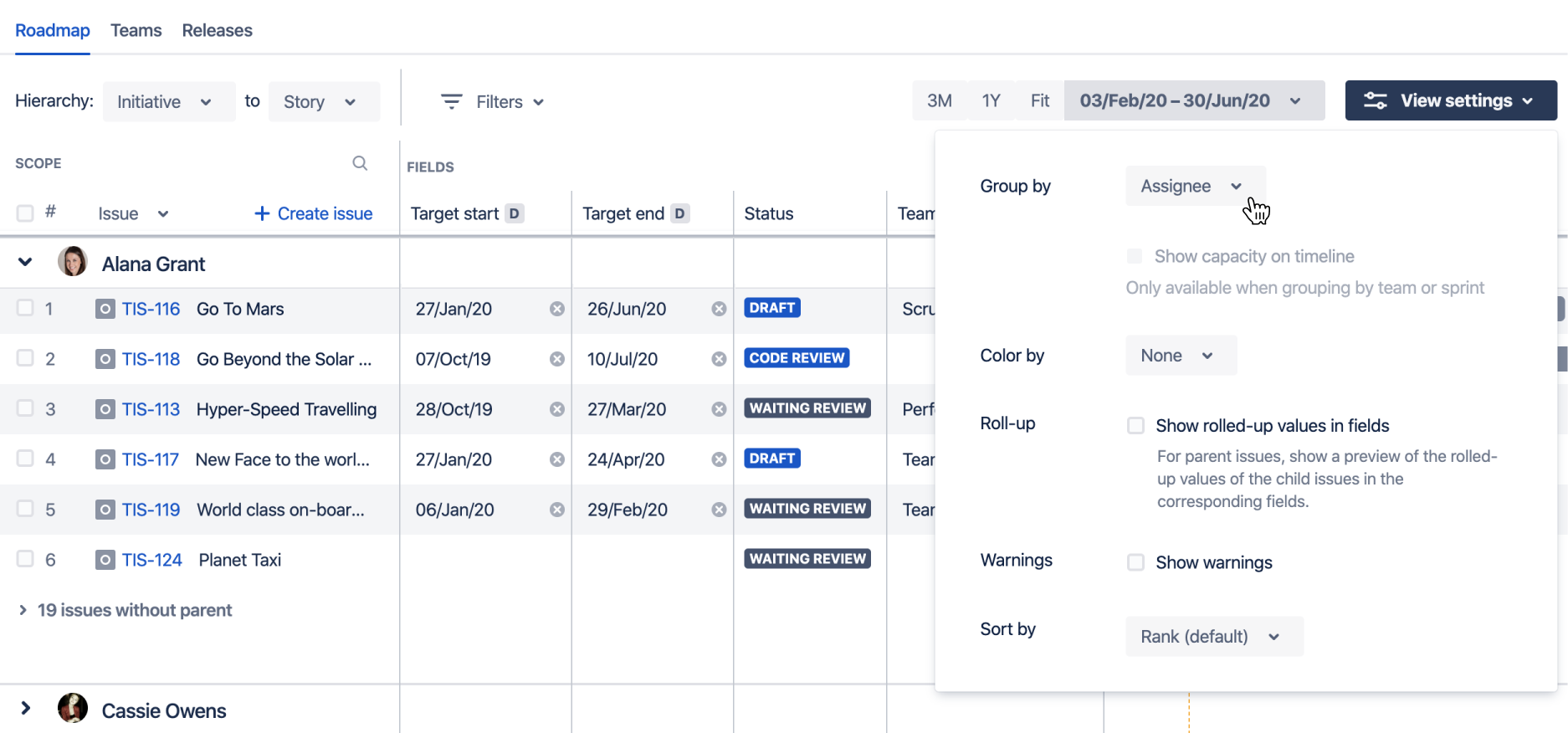The width and height of the screenshot is (1568, 733).
Task: Tick the checkbox for row 2 TIS-118
Action: (x=25, y=358)
